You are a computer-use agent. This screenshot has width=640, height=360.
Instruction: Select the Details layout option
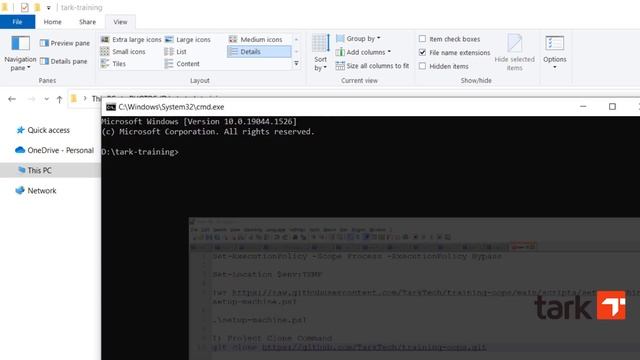tap(259, 51)
